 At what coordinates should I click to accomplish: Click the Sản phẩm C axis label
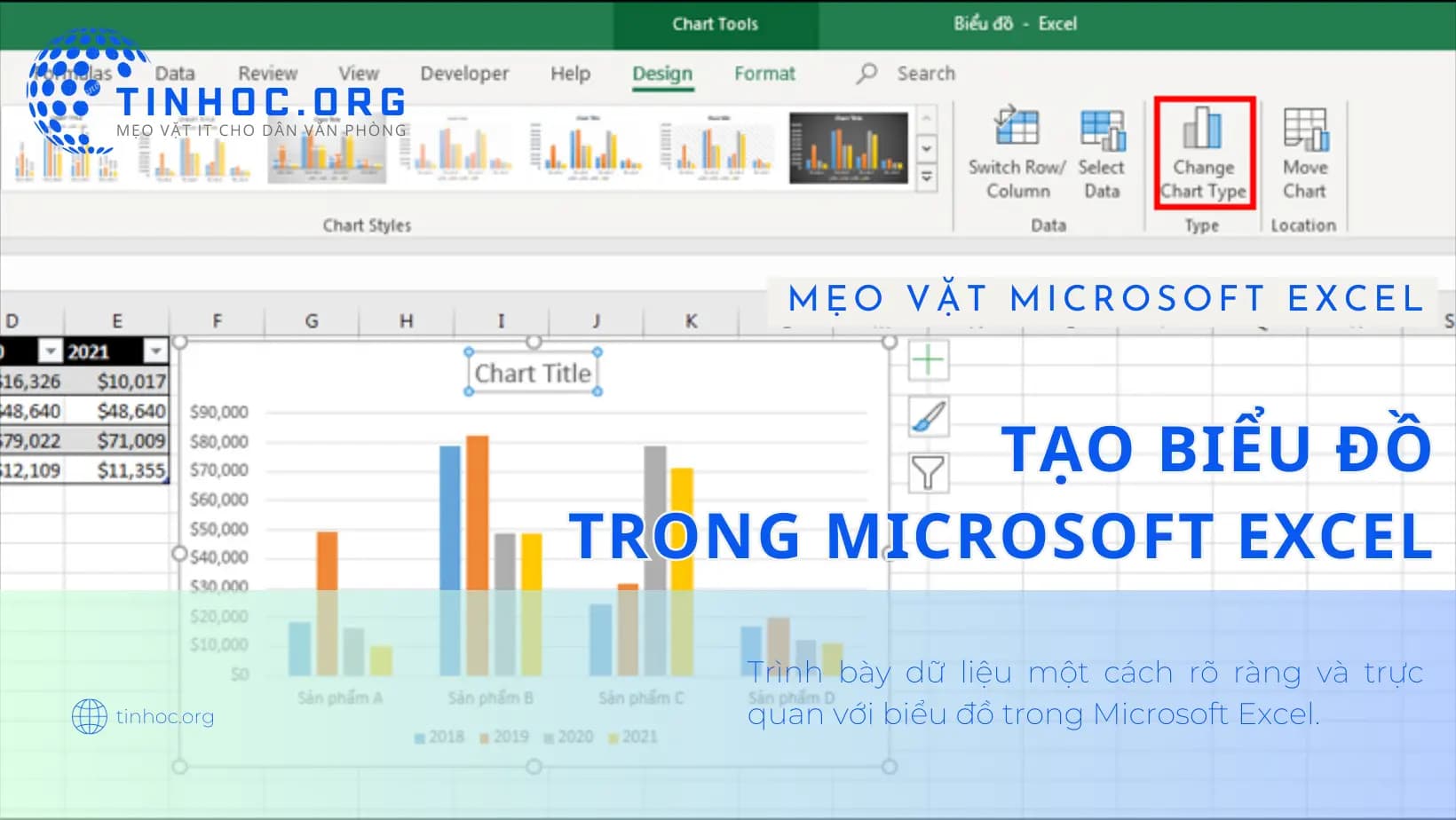click(x=641, y=698)
